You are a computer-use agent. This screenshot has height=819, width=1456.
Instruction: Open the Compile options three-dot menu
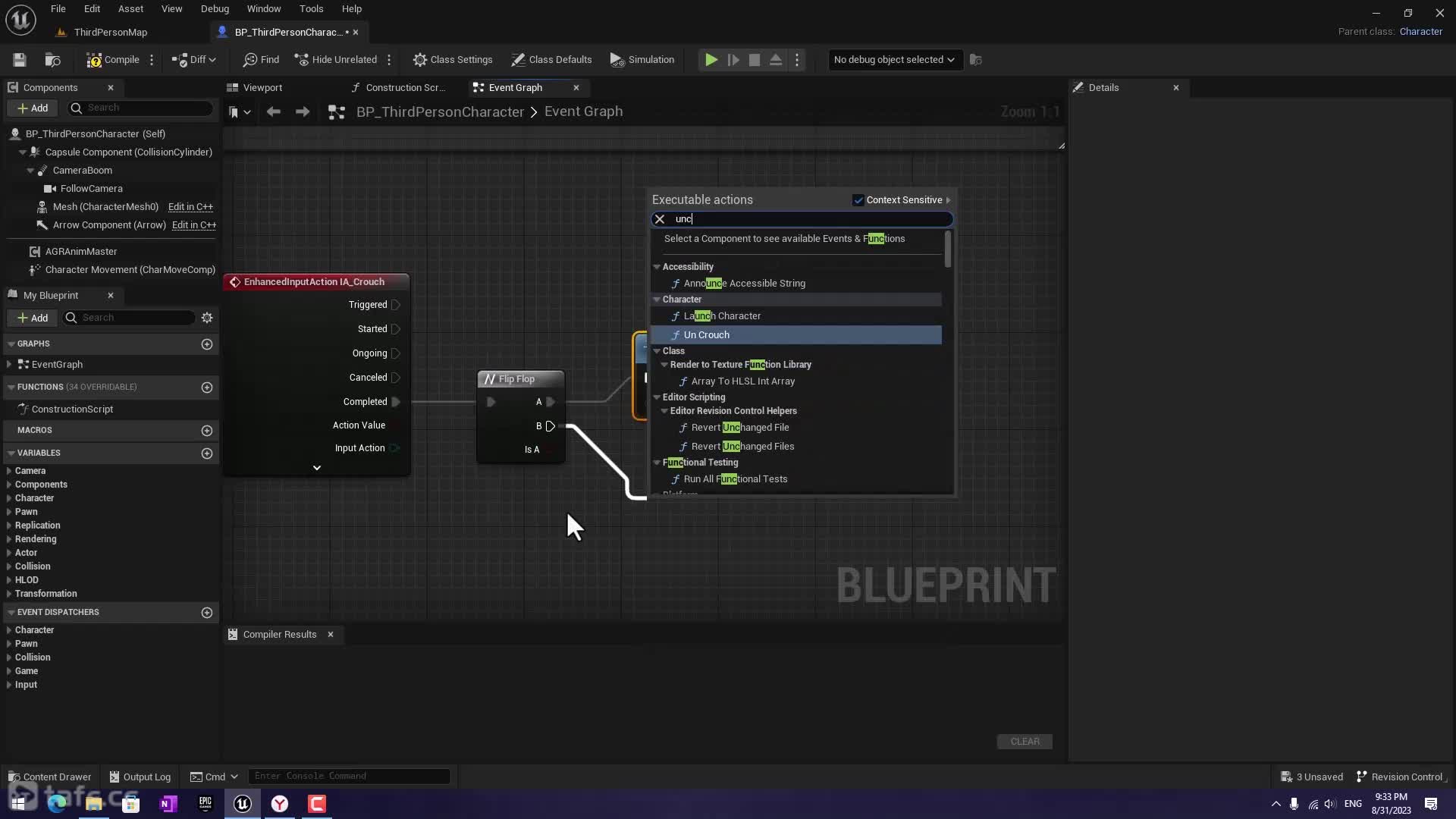[x=152, y=60]
